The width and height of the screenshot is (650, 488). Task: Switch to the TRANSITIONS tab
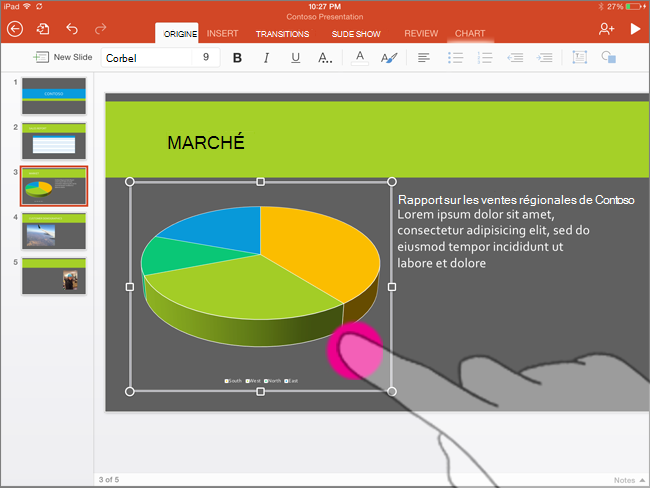pyautogui.click(x=282, y=34)
